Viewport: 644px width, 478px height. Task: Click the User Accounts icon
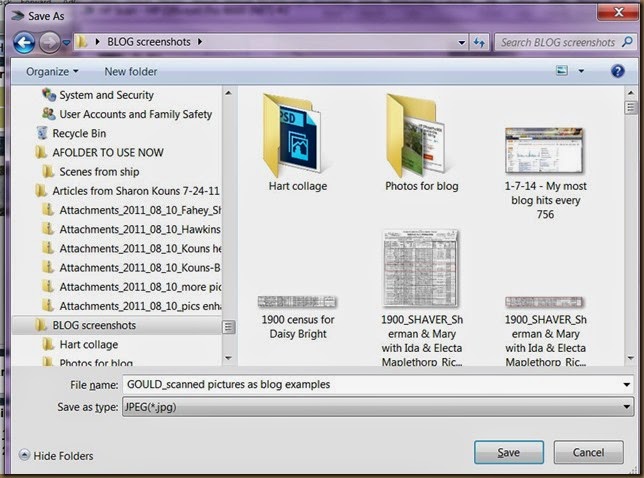click(49, 114)
